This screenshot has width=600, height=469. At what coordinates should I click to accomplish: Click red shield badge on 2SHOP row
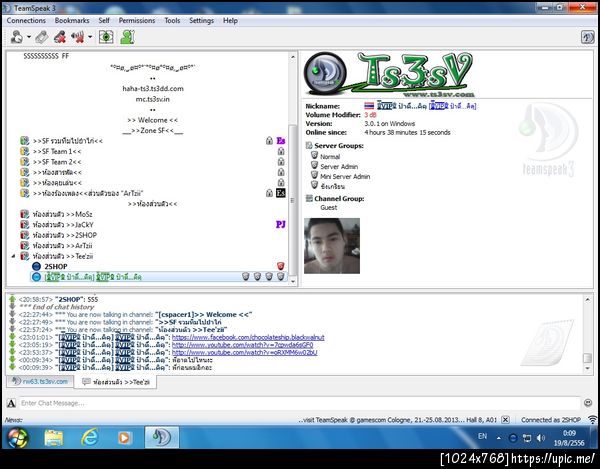[280, 266]
